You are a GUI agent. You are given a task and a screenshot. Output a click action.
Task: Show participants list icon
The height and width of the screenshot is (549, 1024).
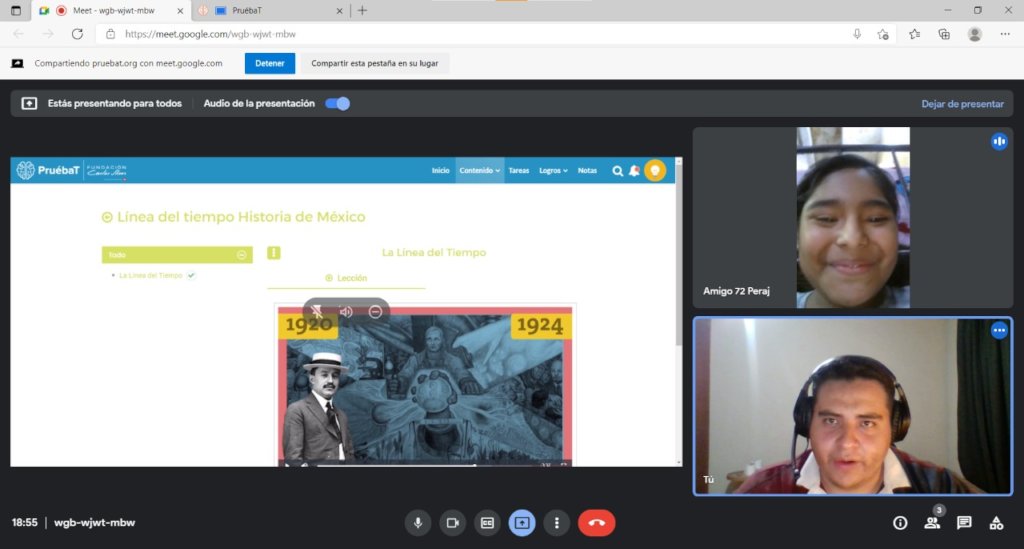[x=933, y=522]
